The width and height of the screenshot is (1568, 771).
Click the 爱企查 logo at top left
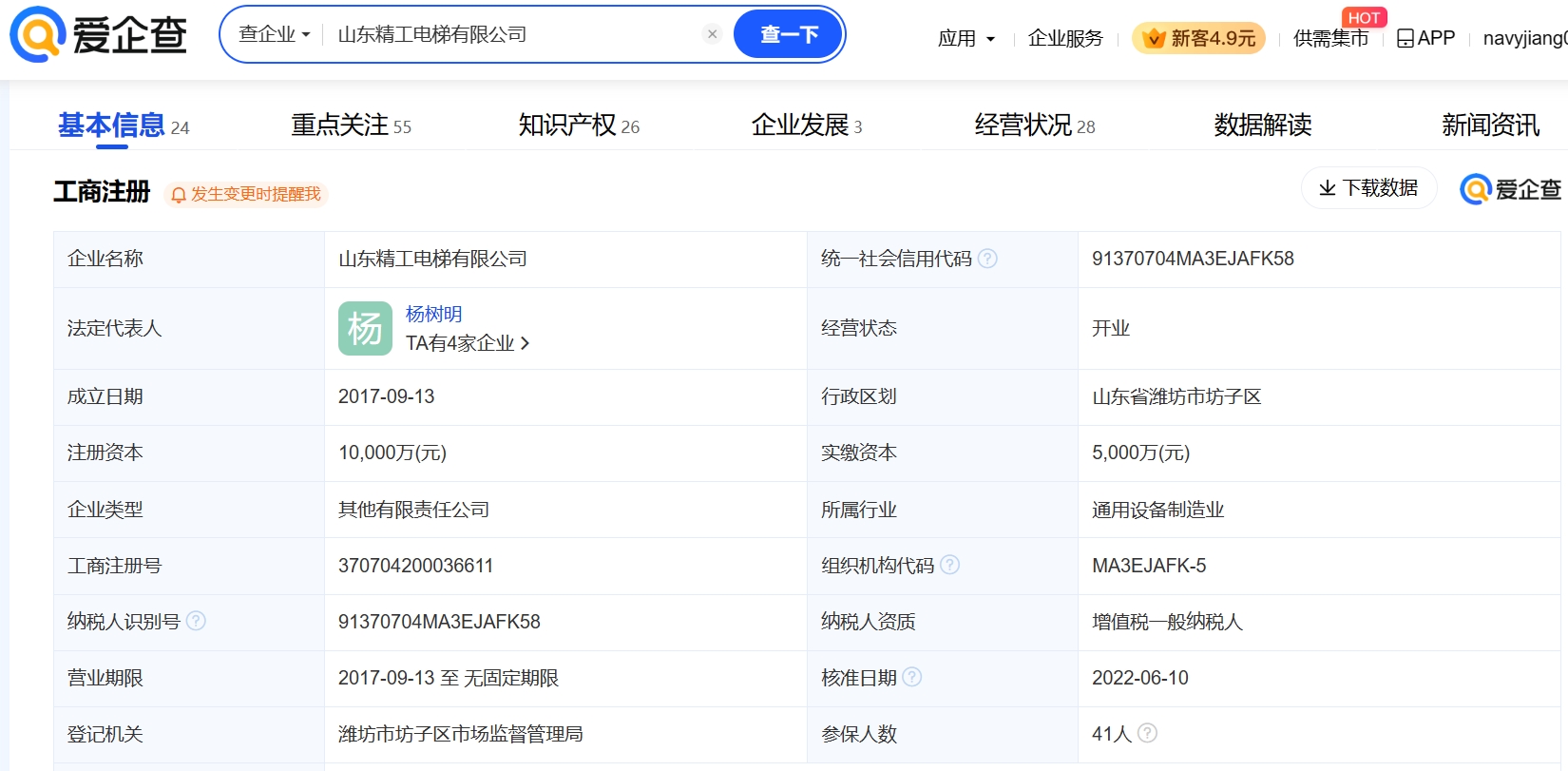[x=99, y=34]
